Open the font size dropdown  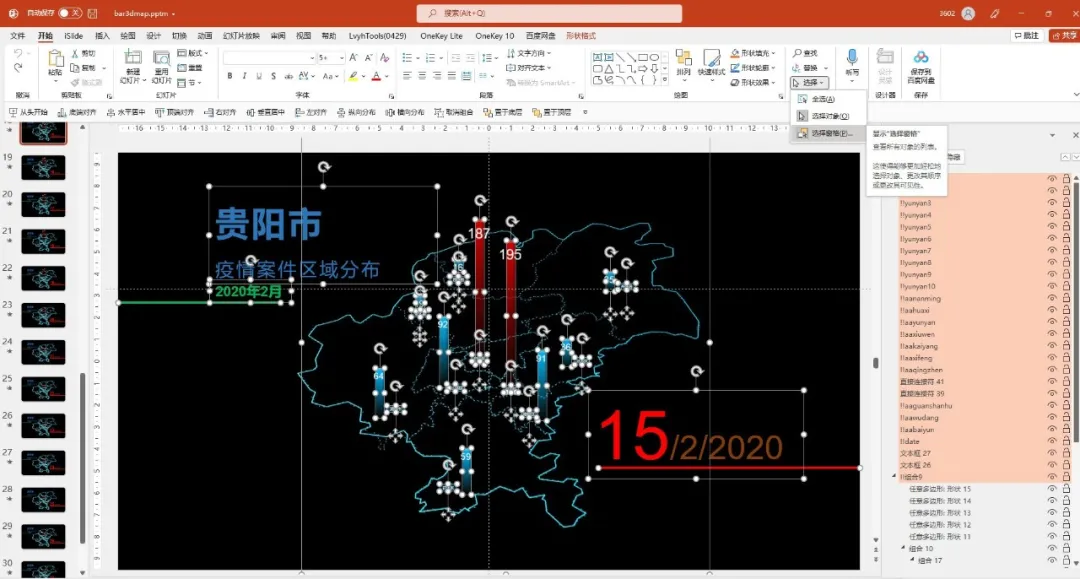[x=342, y=58]
